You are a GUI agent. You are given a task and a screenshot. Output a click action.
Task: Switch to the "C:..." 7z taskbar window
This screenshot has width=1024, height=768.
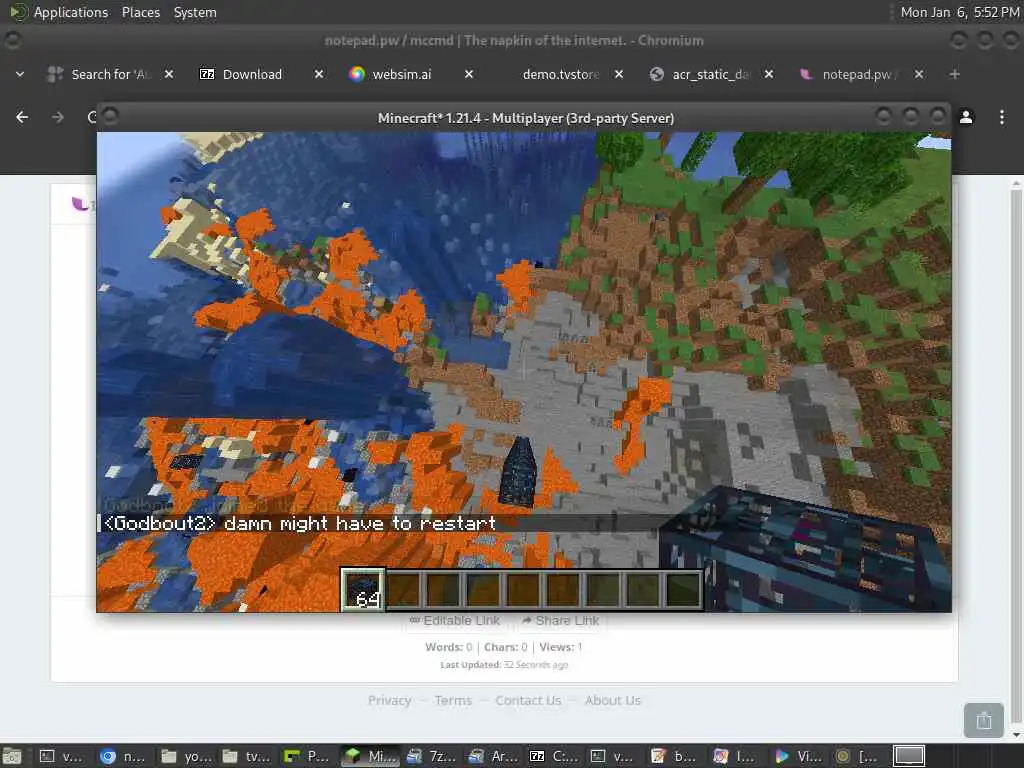554,756
